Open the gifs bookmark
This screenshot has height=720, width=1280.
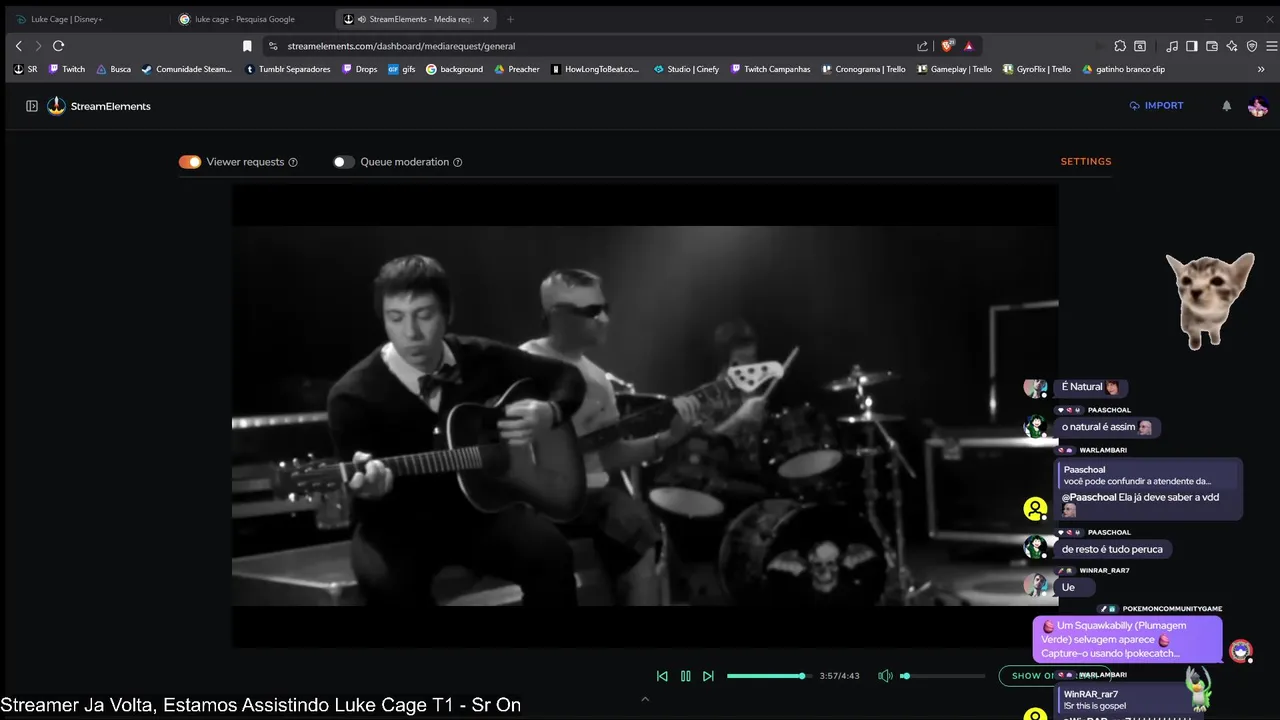pyautogui.click(x=401, y=69)
